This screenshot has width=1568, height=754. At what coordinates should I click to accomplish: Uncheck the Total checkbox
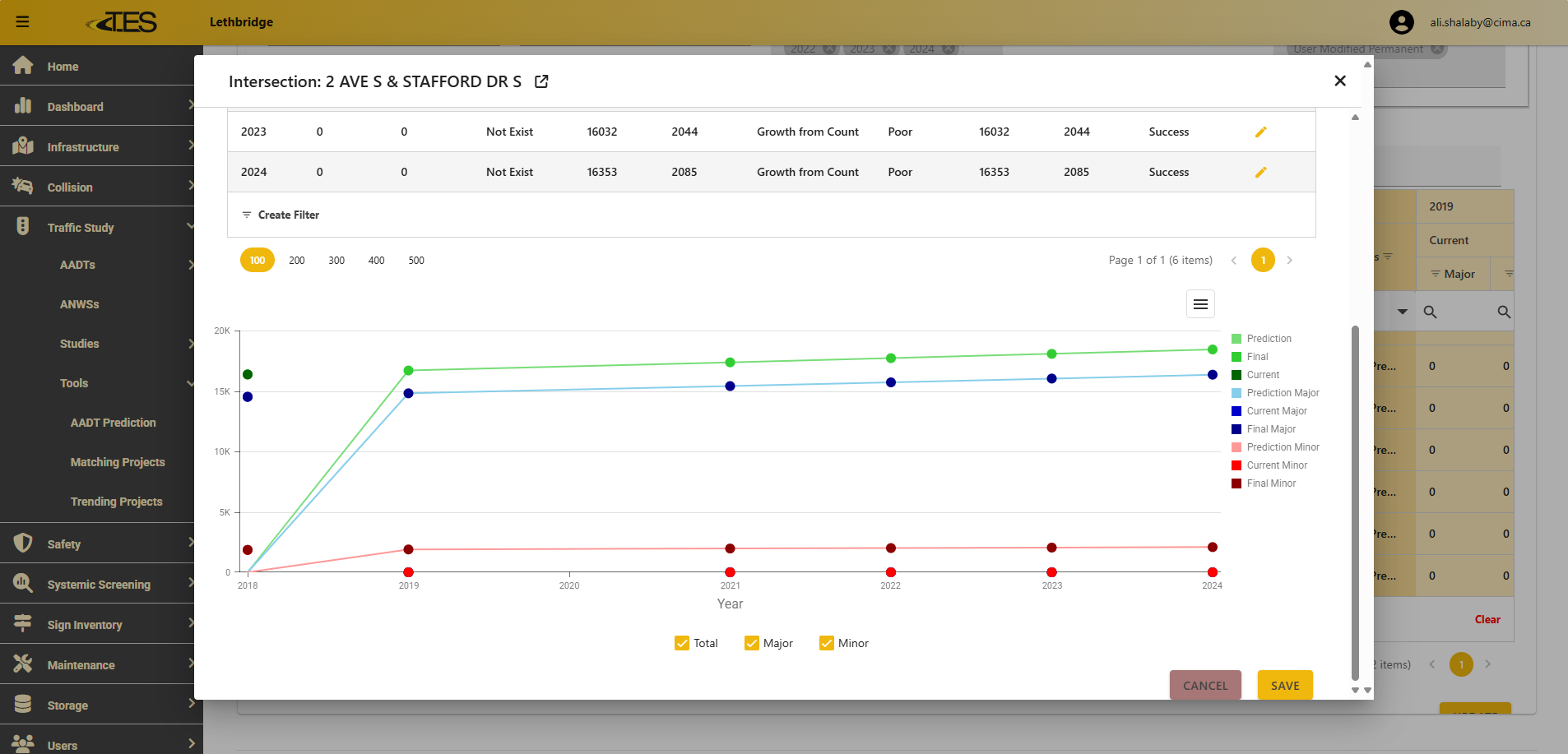point(682,643)
